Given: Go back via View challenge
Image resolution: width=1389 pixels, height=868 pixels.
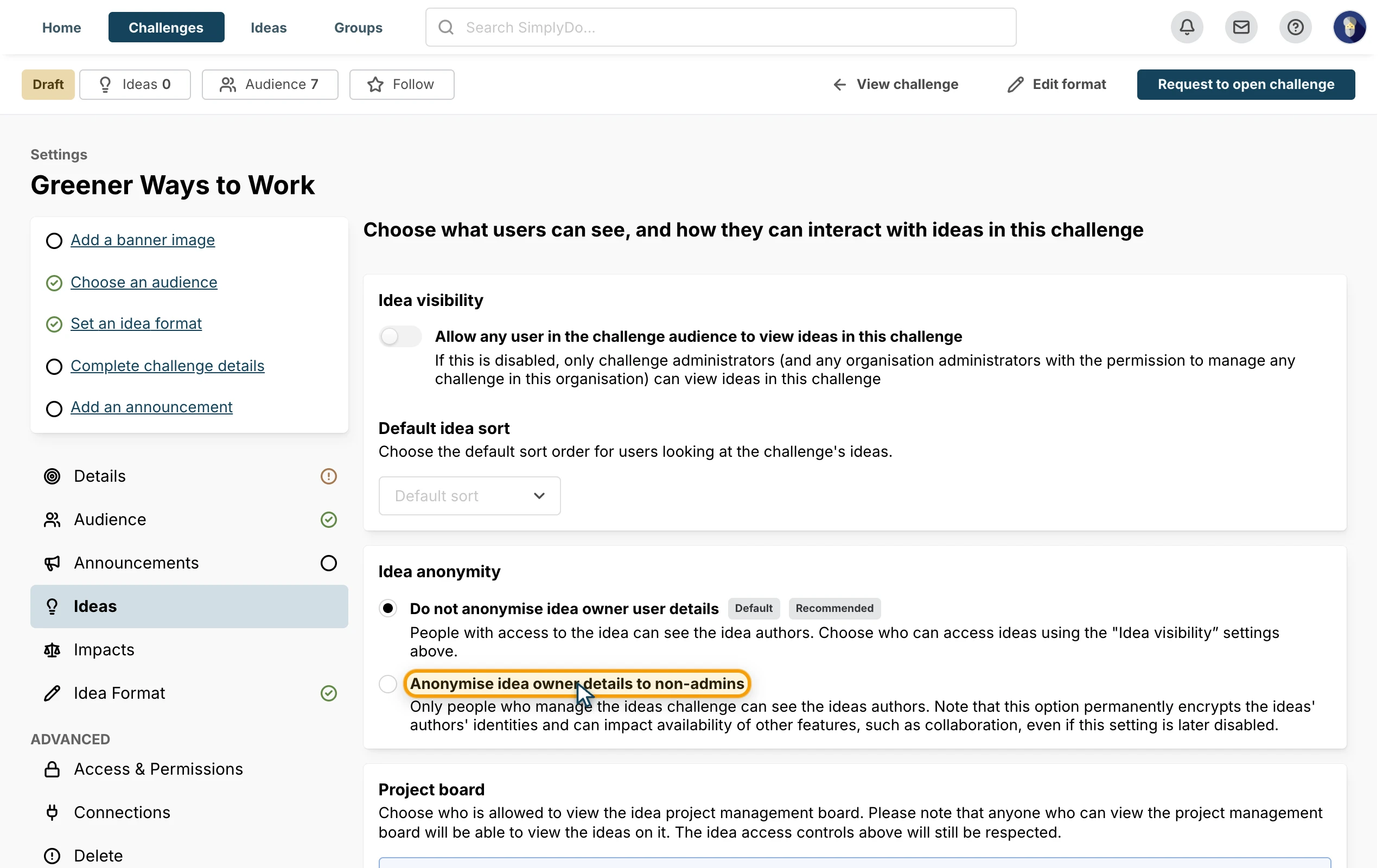Looking at the screenshot, I should point(895,85).
